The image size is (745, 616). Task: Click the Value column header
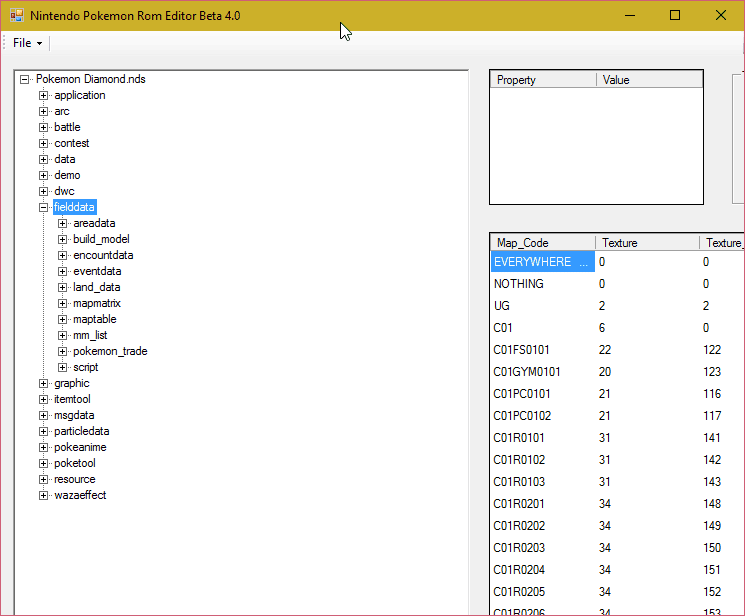(649, 80)
